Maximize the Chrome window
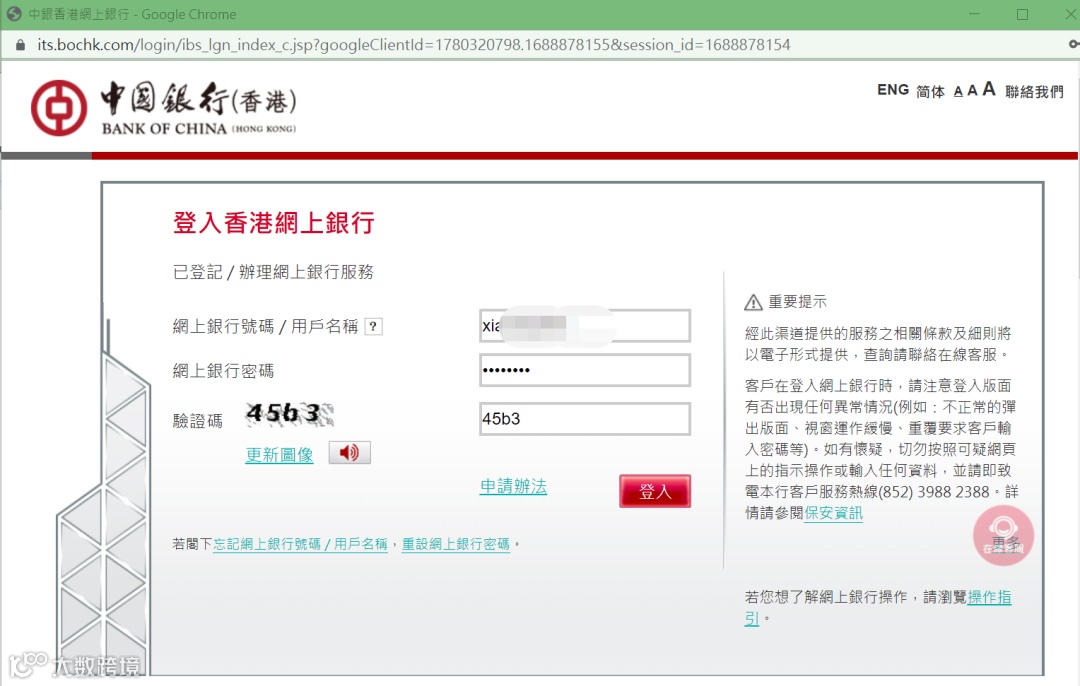Image resolution: width=1080 pixels, height=686 pixels. [1022, 14]
